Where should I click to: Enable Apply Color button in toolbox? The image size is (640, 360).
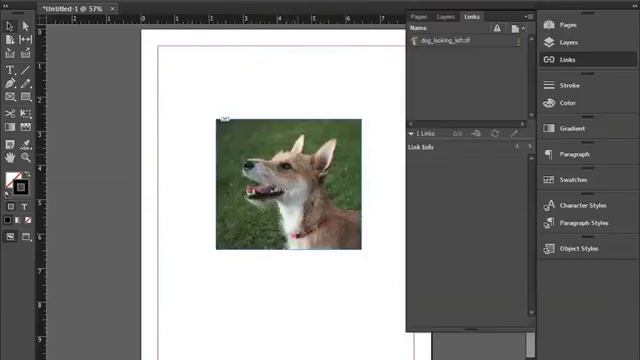(x=7, y=220)
